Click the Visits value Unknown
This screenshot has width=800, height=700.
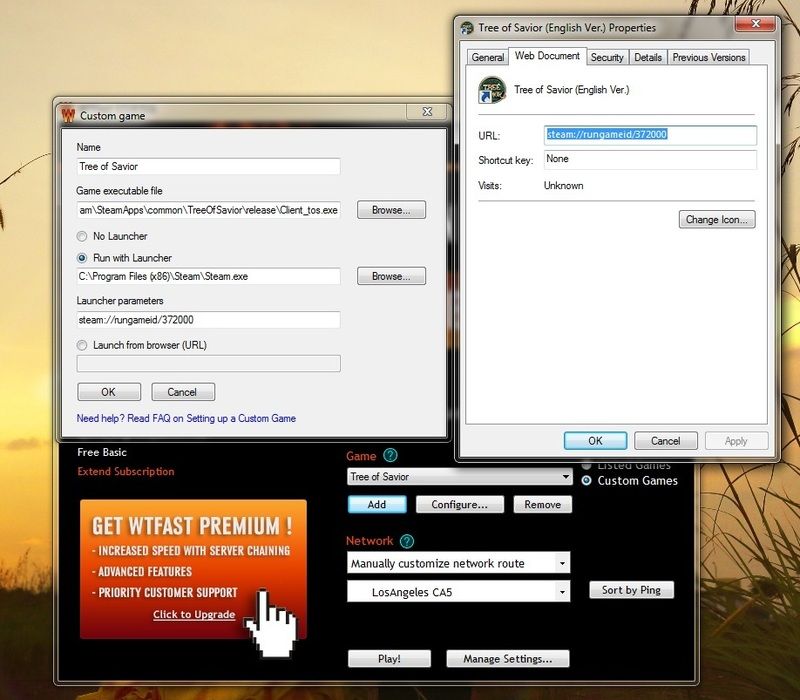click(563, 186)
